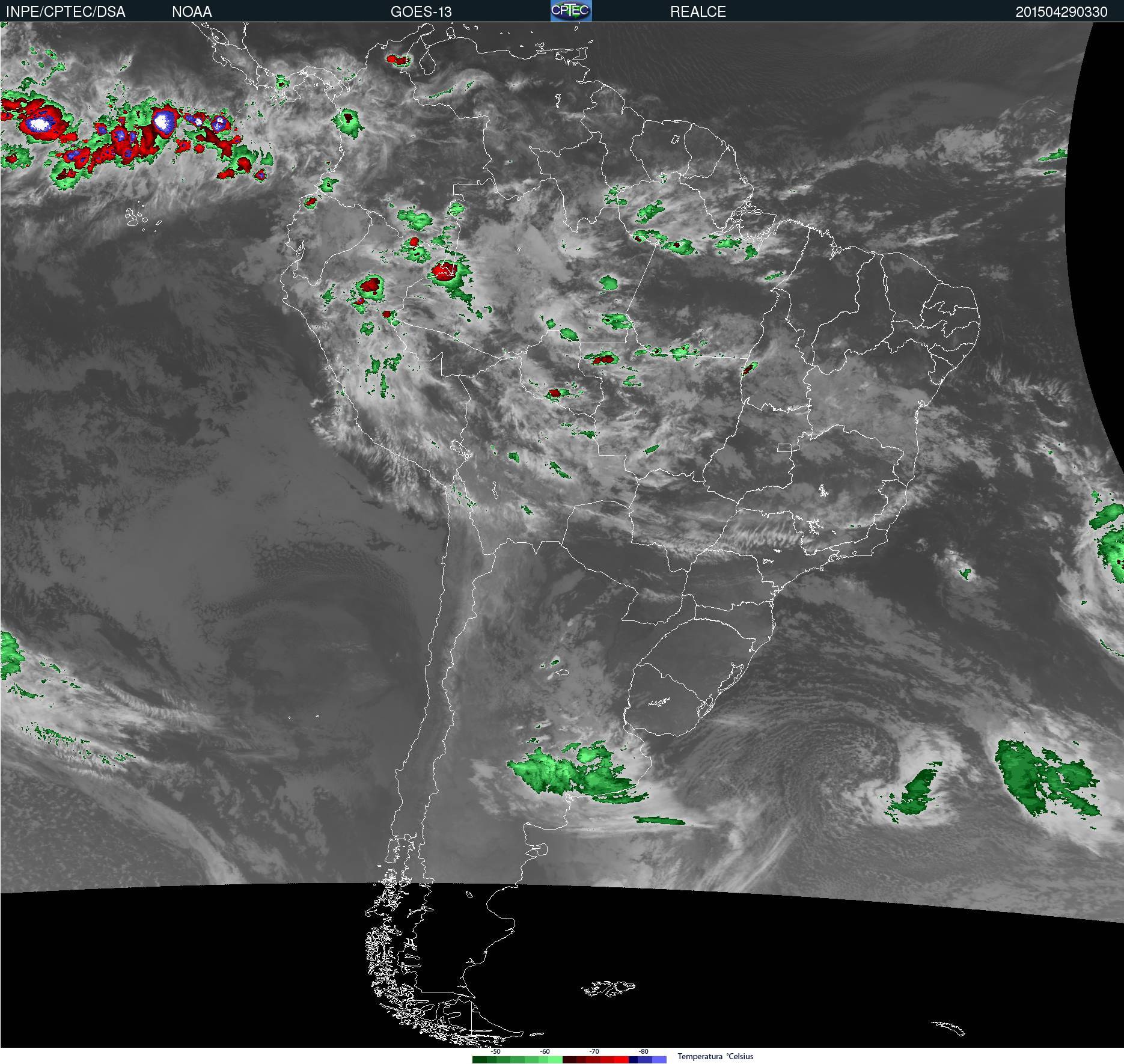Click the 201504290330 timestamp
Viewport: 1124px width, 1064px height.
click(1061, 12)
